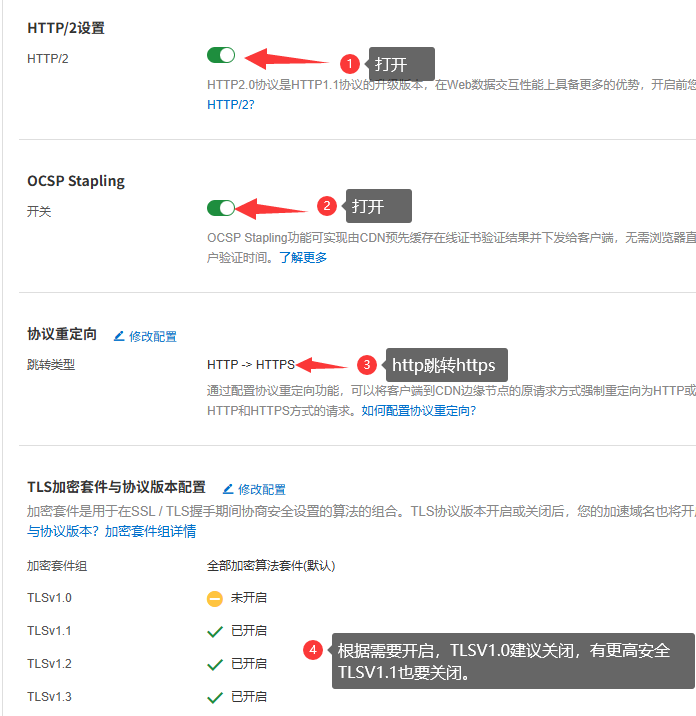This screenshot has height=716, width=696.
Task: Open the 加密套件组详情 link
Action: 150,531
